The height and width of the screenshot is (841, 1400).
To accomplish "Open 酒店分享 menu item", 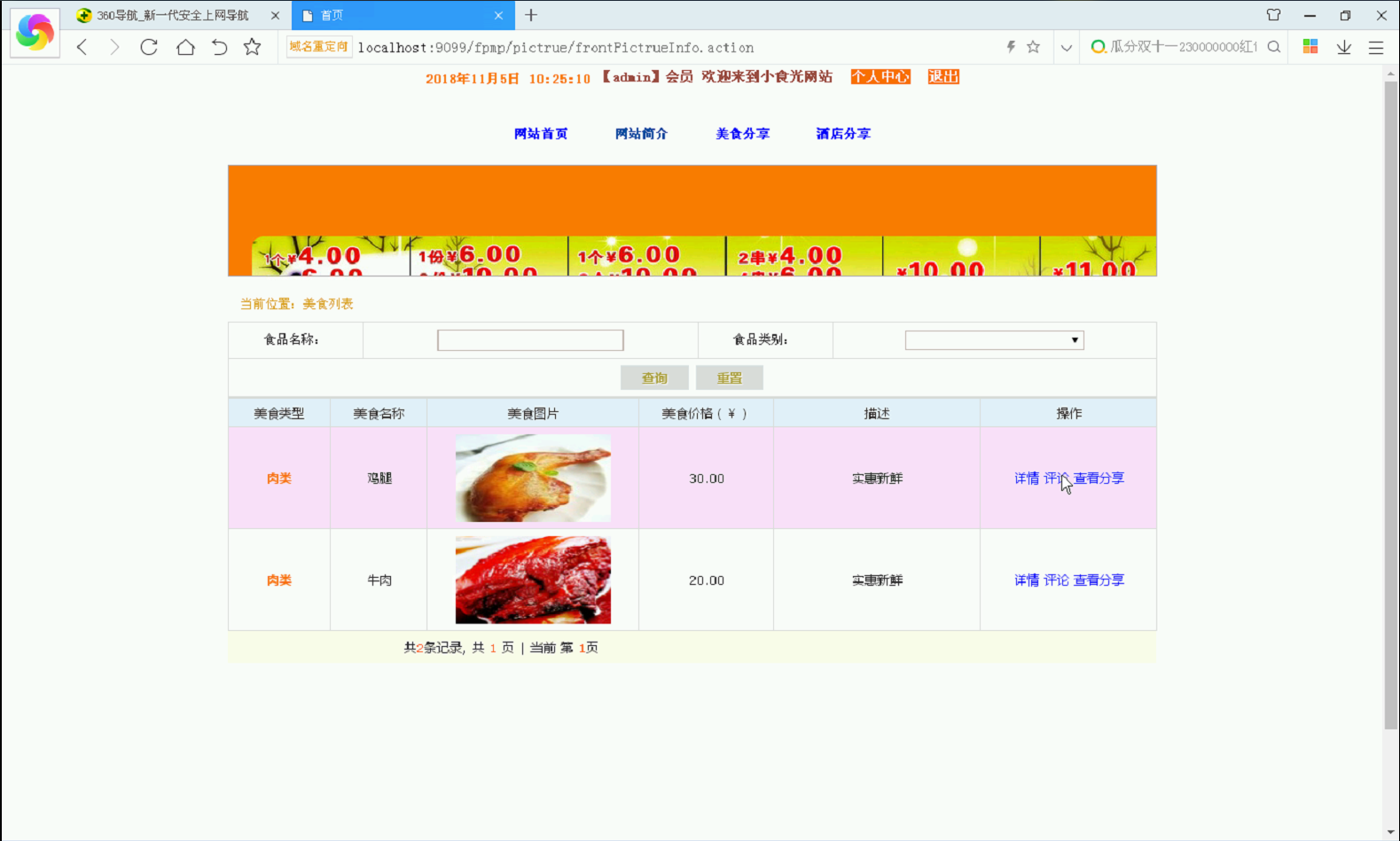I will pyautogui.click(x=843, y=134).
